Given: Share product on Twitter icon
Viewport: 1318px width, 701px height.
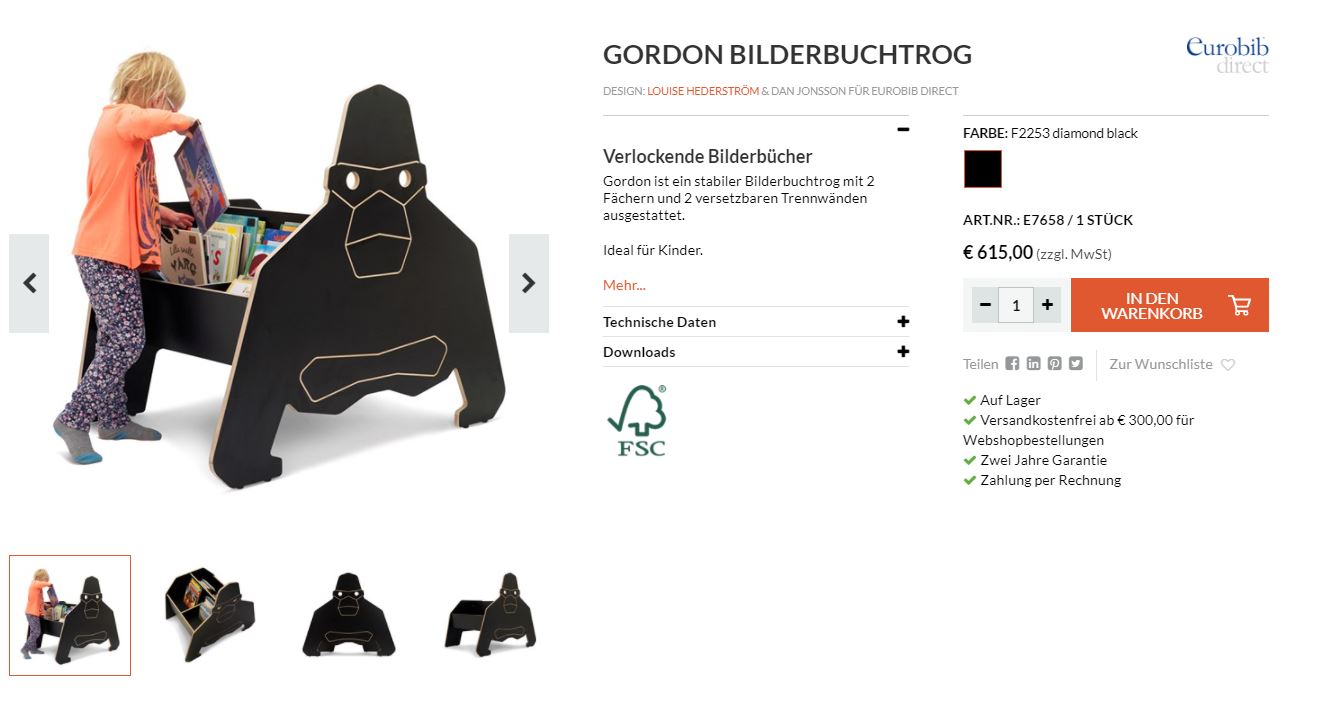Looking at the screenshot, I should pyautogui.click(x=1075, y=364).
